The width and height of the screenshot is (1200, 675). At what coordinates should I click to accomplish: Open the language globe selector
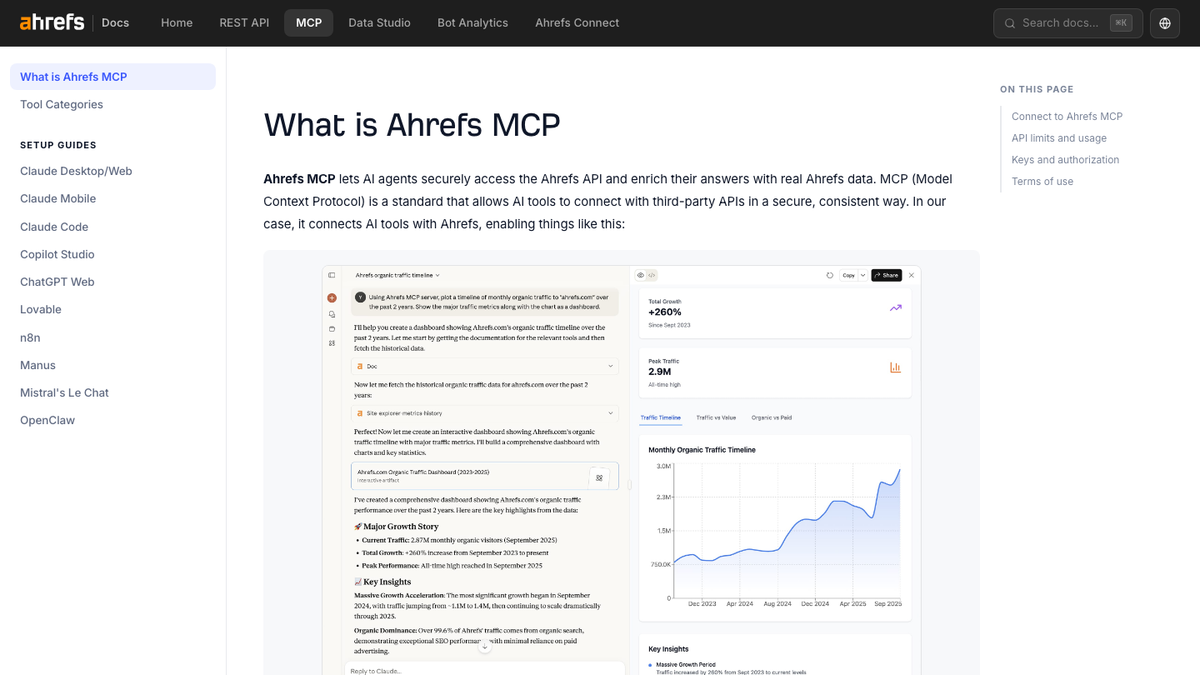click(x=1165, y=23)
